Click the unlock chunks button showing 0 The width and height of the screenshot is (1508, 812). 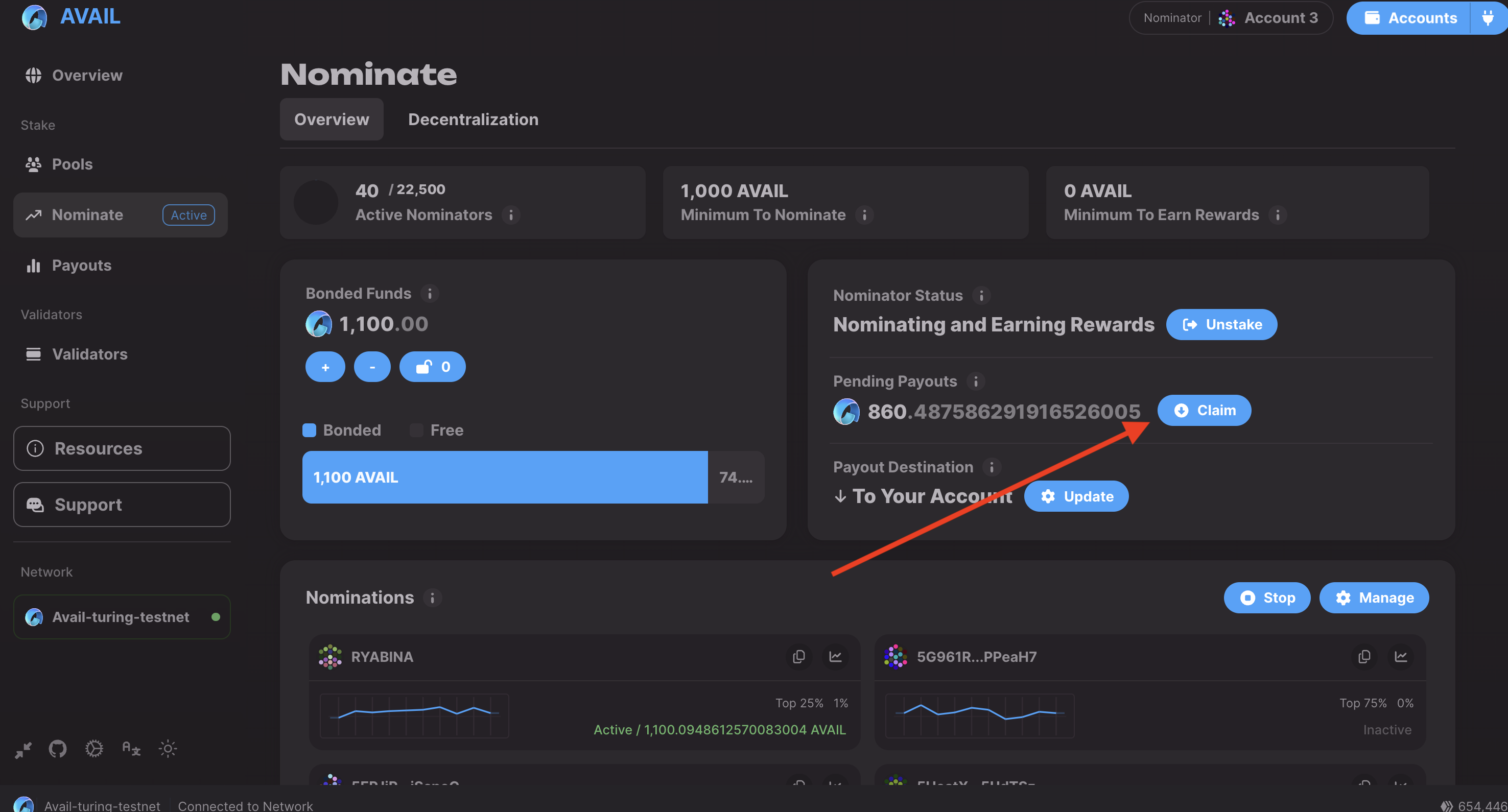click(432, 367)
